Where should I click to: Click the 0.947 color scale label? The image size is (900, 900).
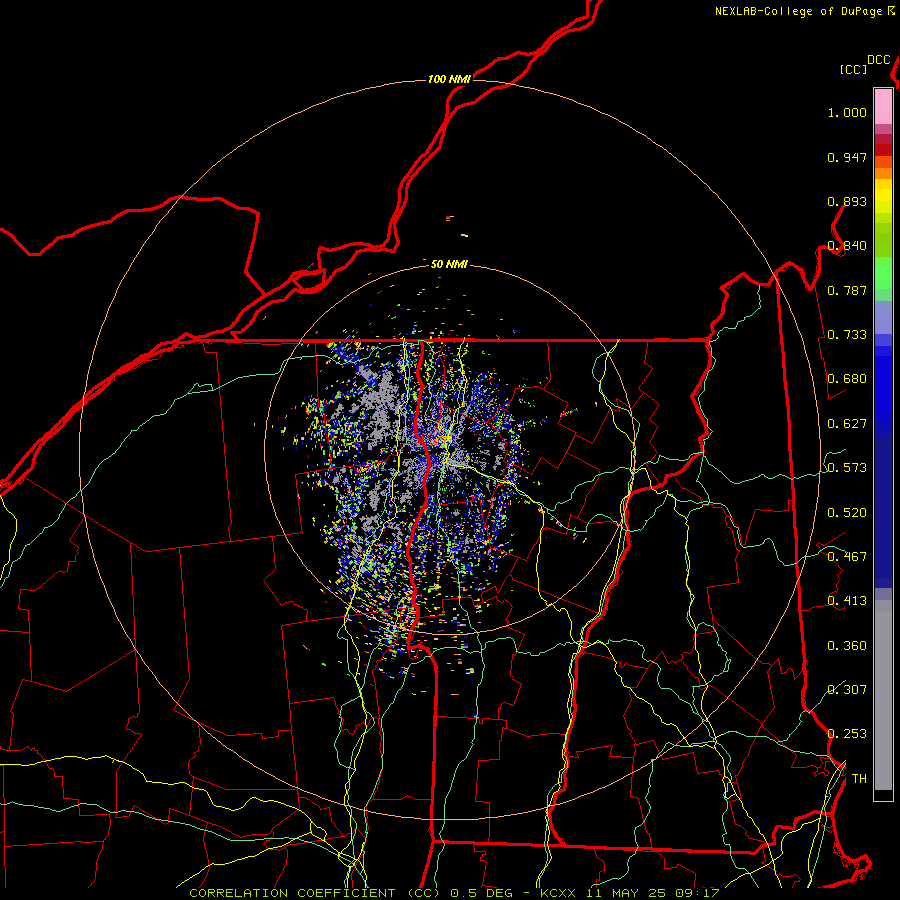pyautogui.click(x=847, y=157)
